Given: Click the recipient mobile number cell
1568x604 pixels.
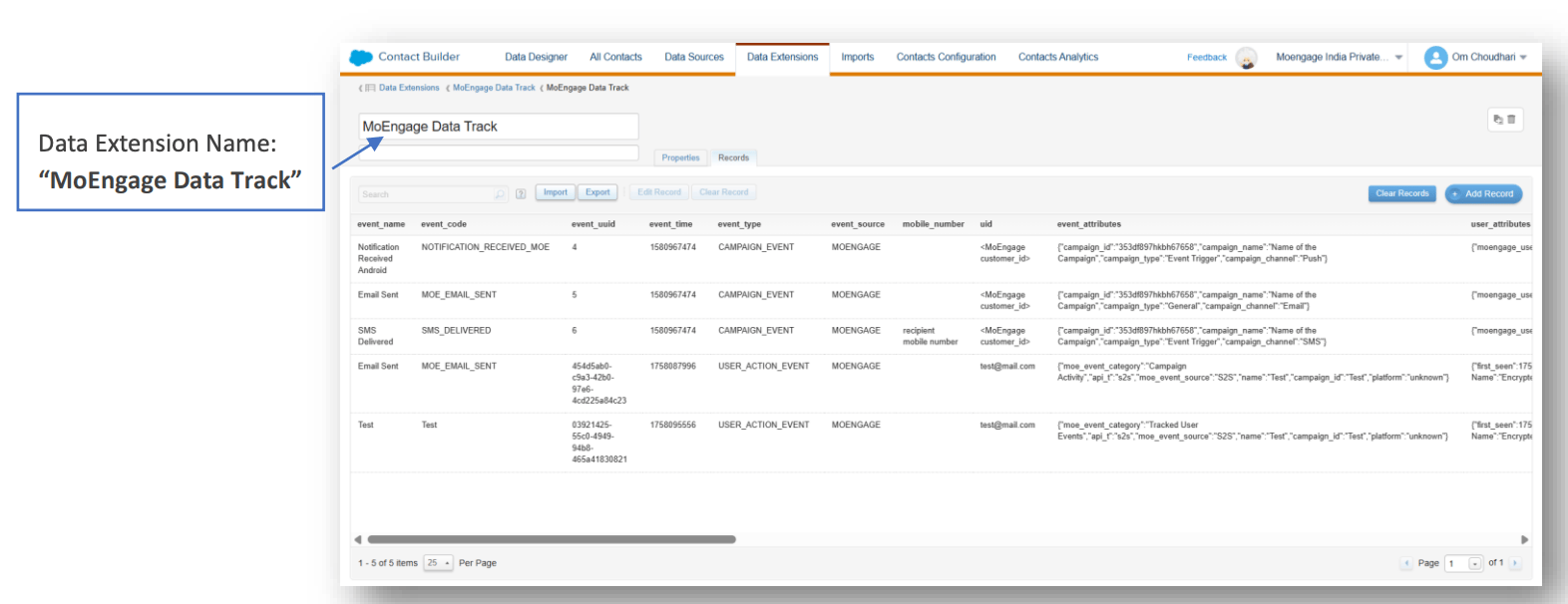Looking at the screenshot, I should pyautogui.click(x=931, y=336).
